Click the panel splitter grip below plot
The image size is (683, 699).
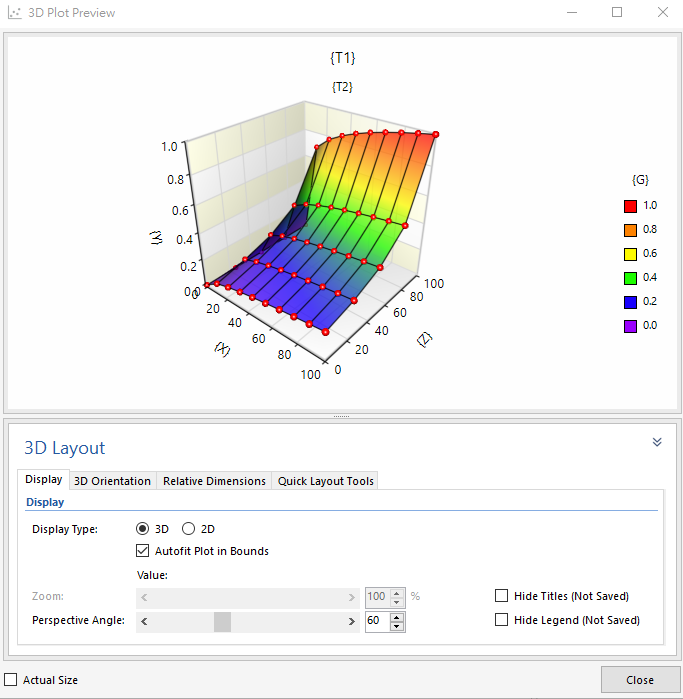342,416
